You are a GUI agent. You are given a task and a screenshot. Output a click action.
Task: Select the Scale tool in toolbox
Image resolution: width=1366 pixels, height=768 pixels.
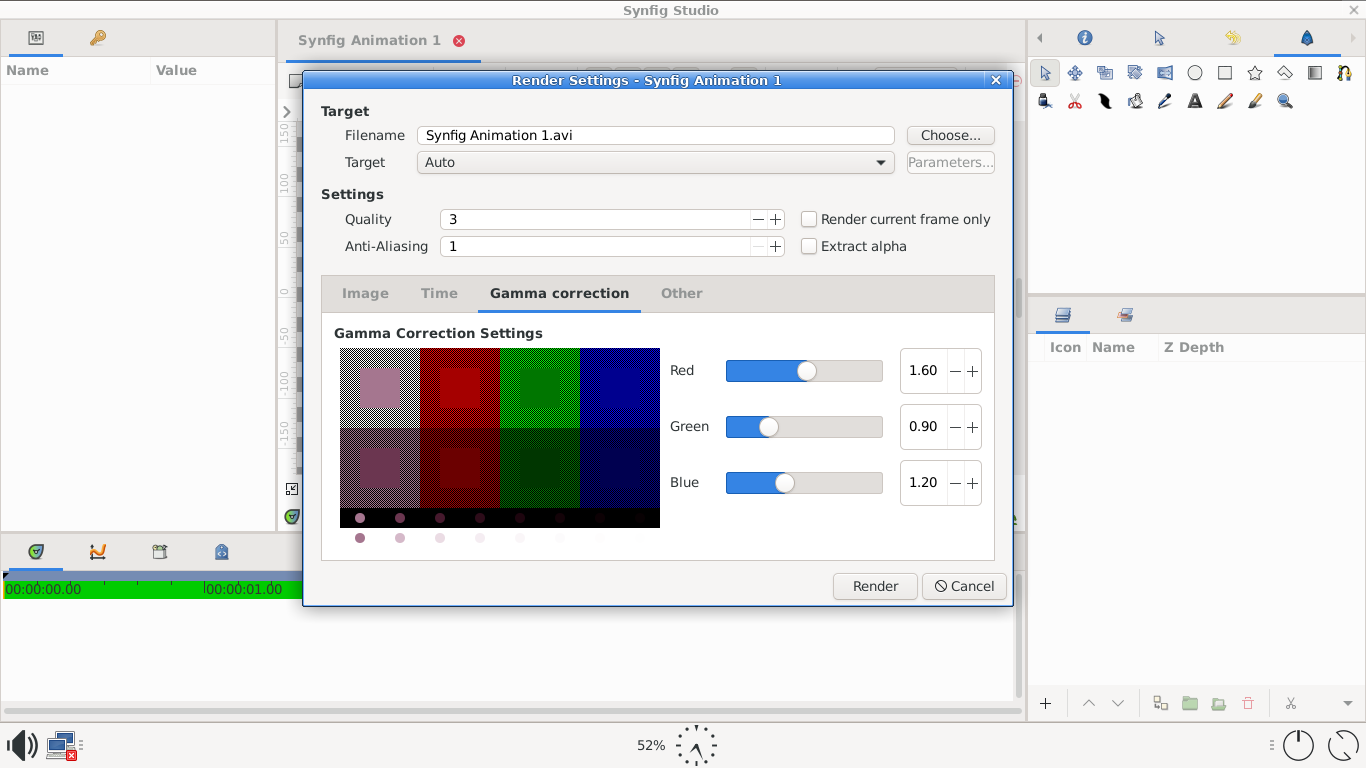tap(1105, 73)
